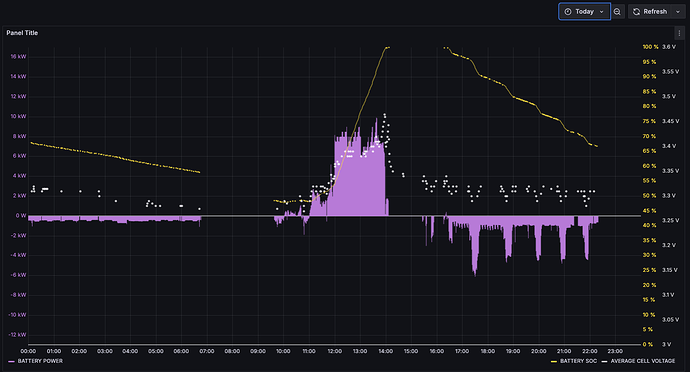Click the yellow BATTERY SOC legend color swatch
Viewport: 690px width, 372px height.
point(554,361)
